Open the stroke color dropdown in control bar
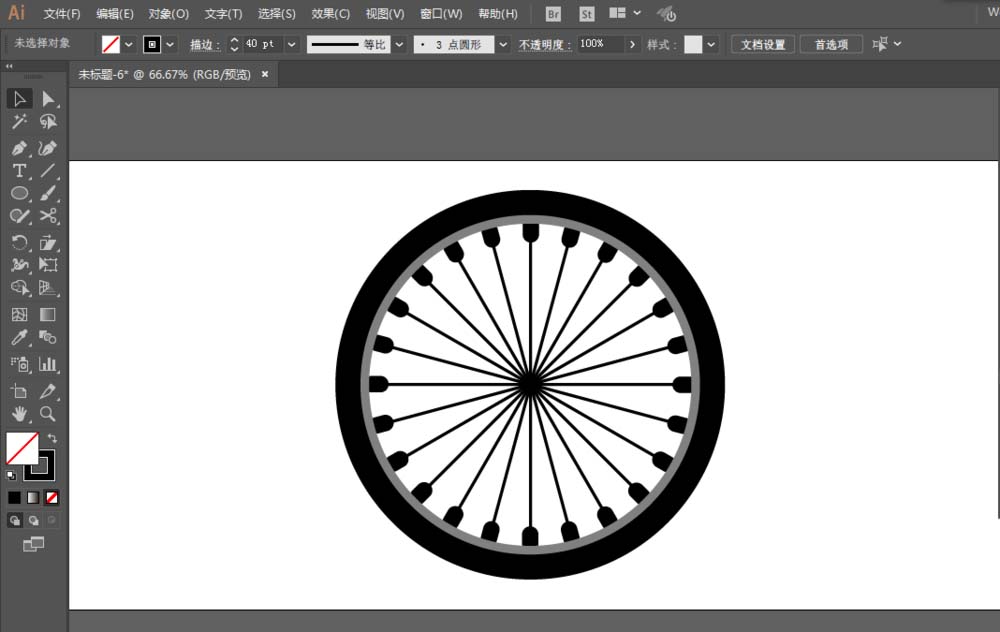1000x632 pixels. (170, 45)
